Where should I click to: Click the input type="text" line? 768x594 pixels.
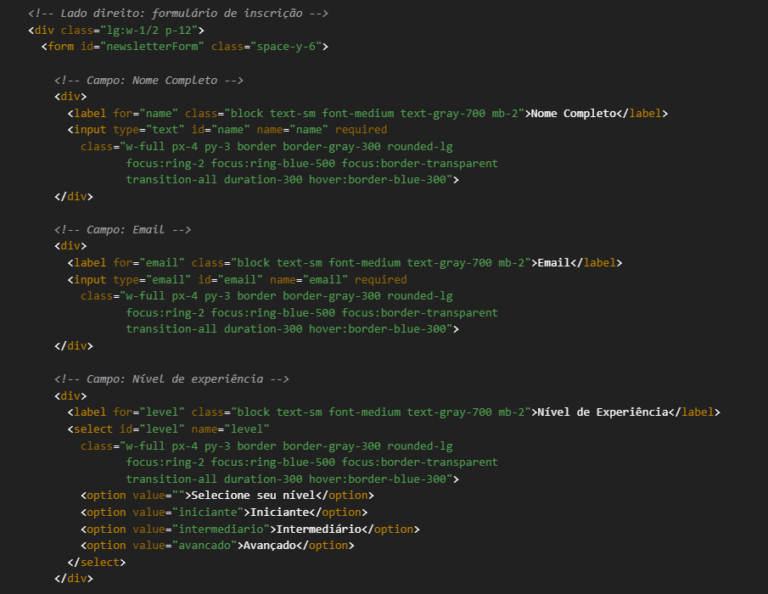click(x=227, y=129)
